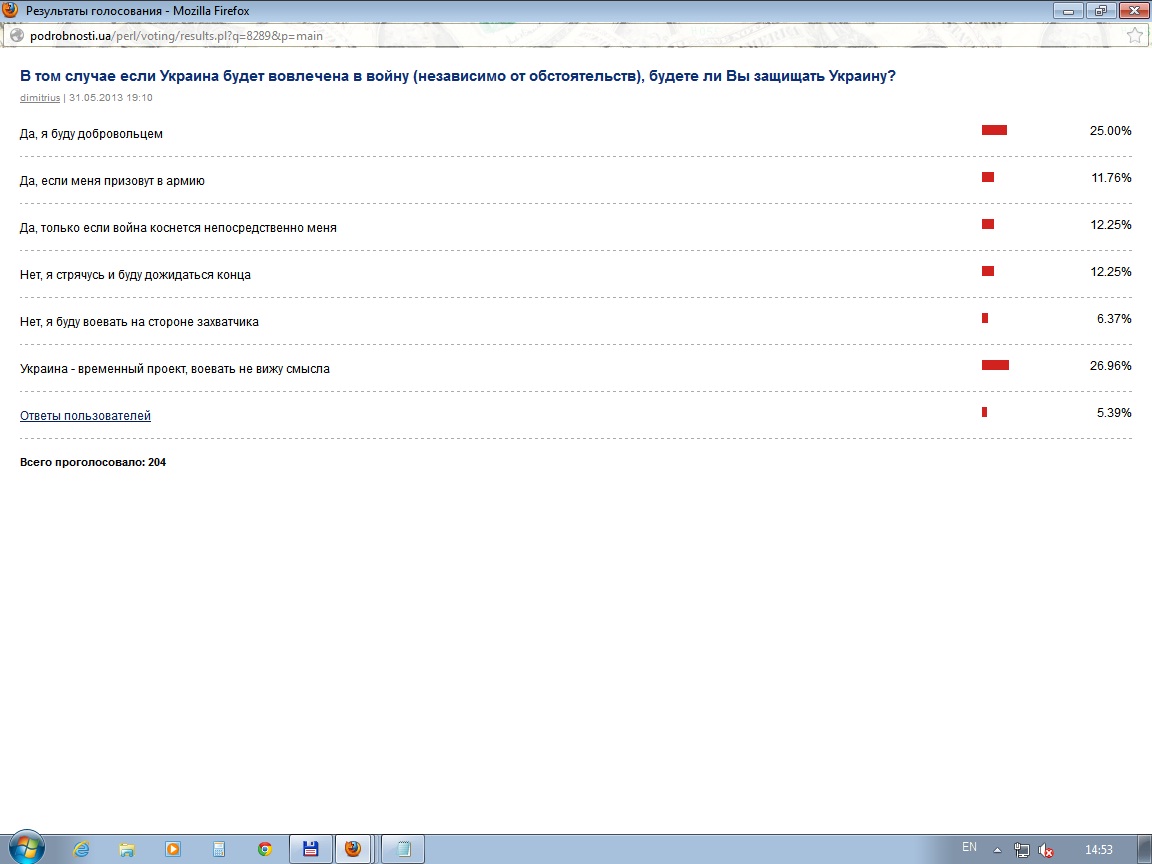
Task: Click the Windows Start orb
Action: point(26,848)
